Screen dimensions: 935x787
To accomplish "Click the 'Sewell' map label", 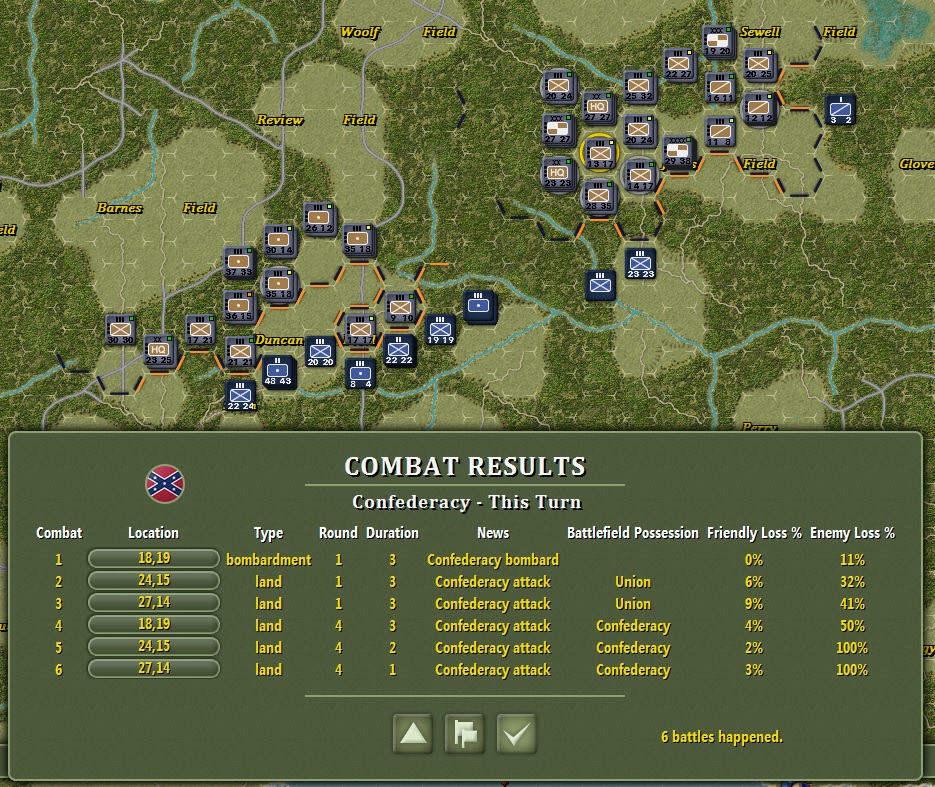I will [760, 32].
